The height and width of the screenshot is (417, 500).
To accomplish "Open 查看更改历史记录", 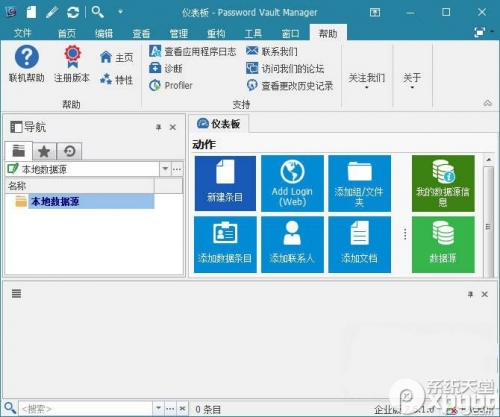I will pyautogui.click(x=290, y=85).
